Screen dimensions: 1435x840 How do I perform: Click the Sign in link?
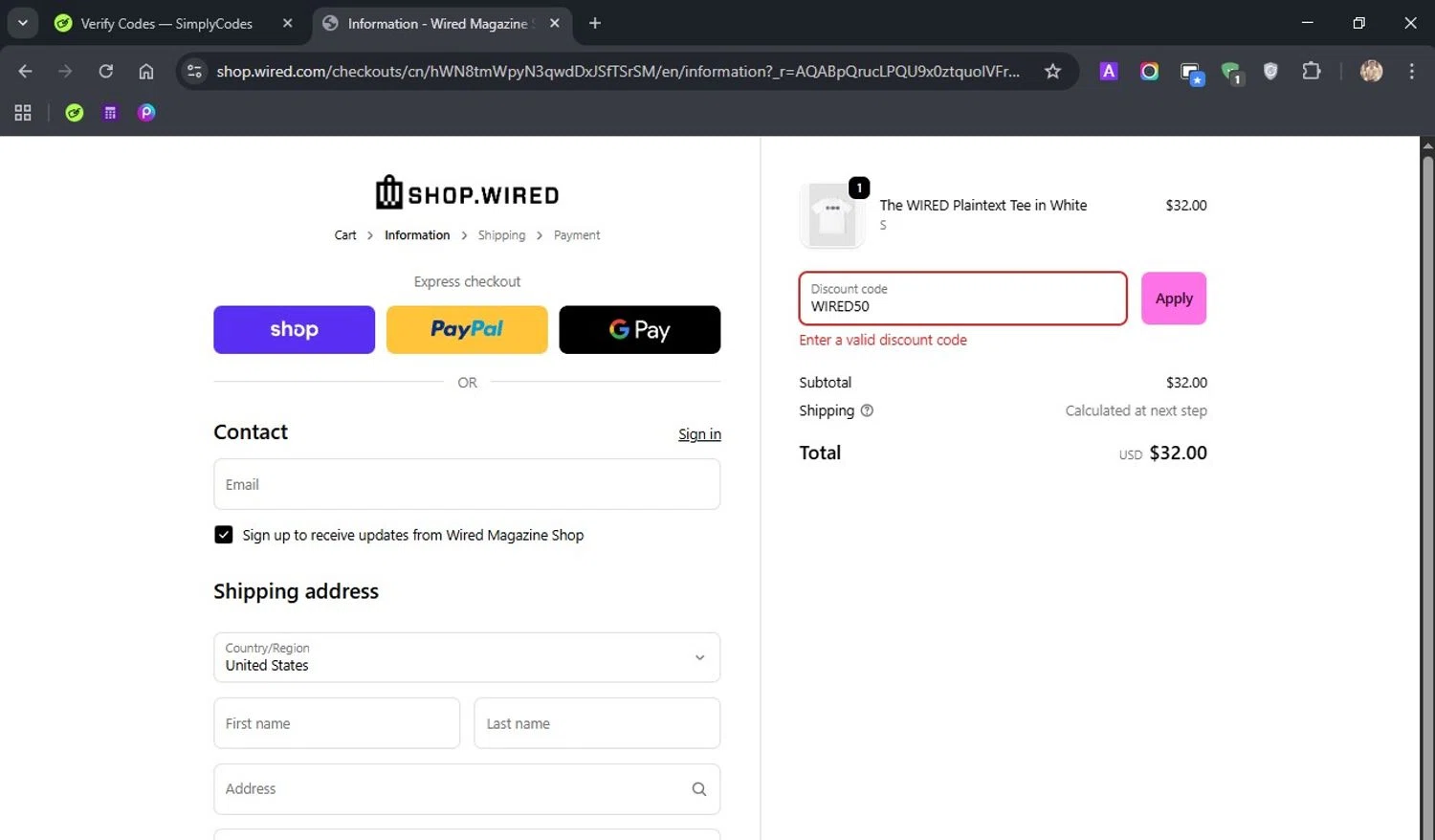(x=699, y=434)
